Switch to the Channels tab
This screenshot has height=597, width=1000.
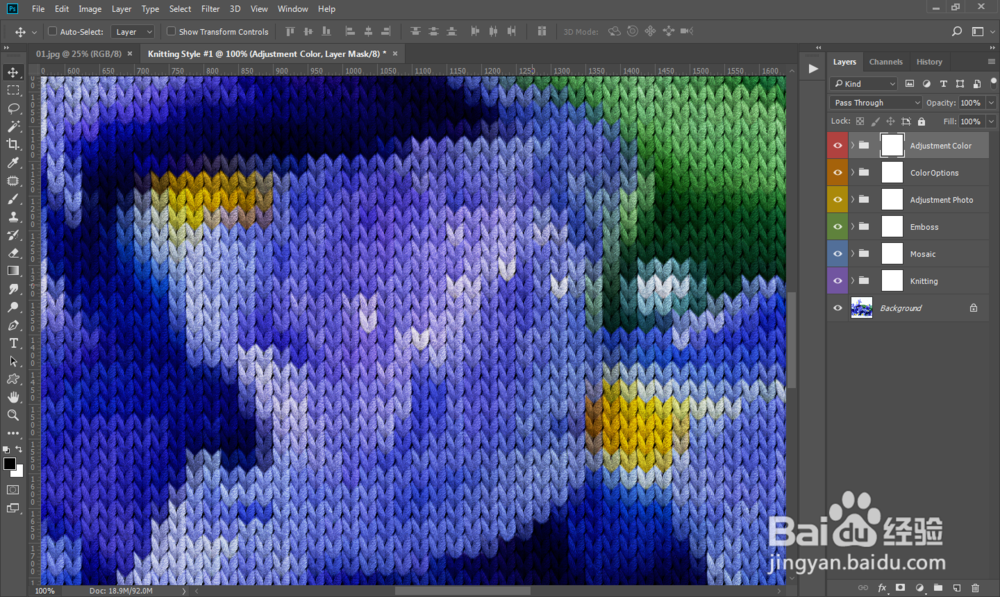[x=886, y=61]
